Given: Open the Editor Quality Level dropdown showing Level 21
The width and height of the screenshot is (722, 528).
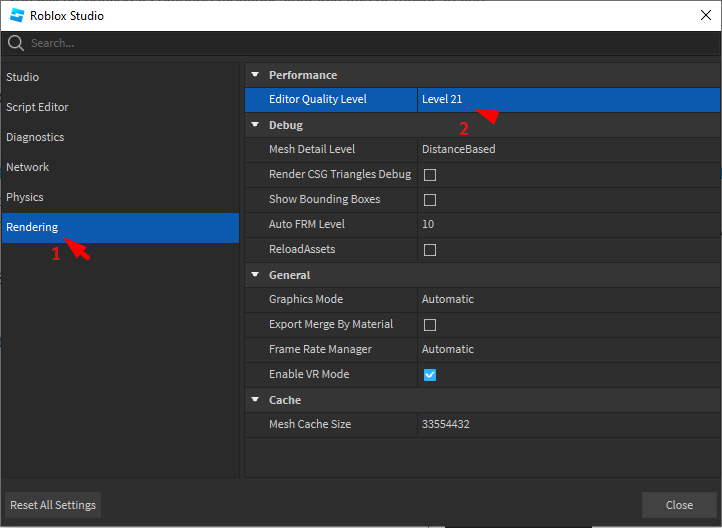Looking at the screenshot, I should [568, 99].
